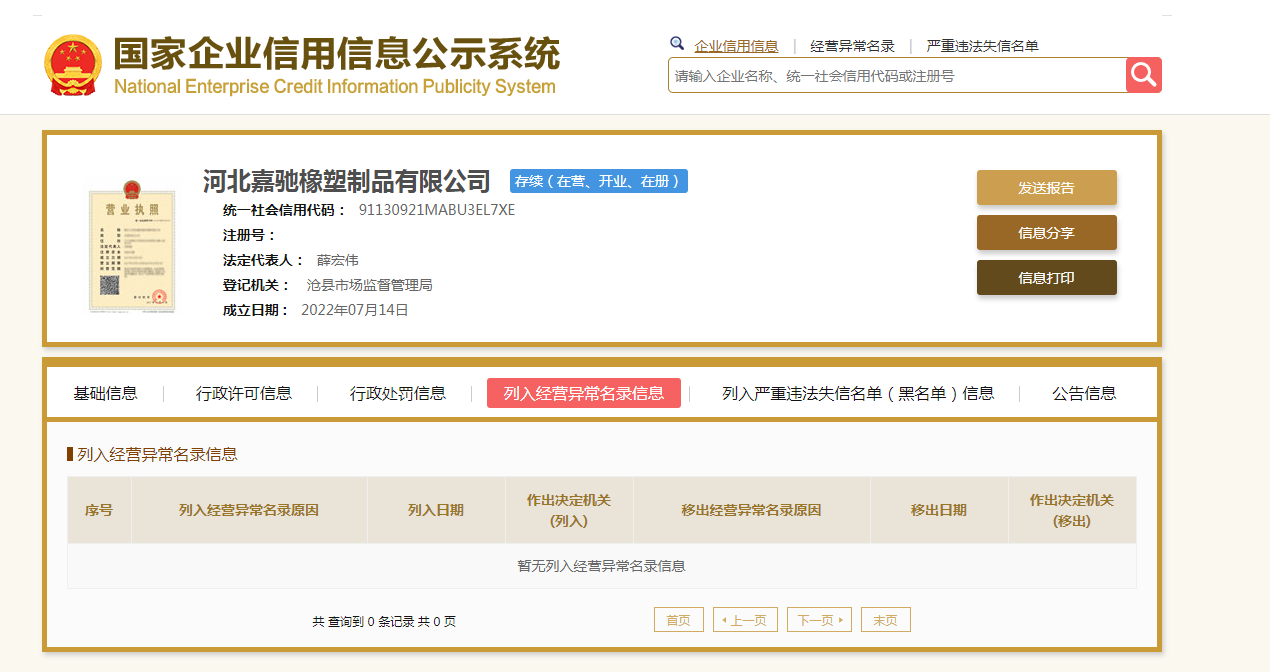Viewport: 1270px width, 672px height.
Task: Switch to the 行政处罚信息 tab
Action: pos(398,393)
